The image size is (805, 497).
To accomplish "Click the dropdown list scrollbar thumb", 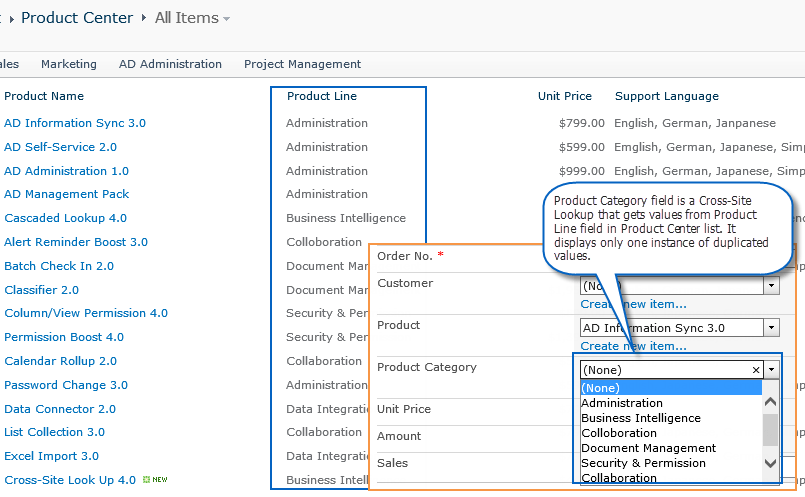I will click(770, 428).
